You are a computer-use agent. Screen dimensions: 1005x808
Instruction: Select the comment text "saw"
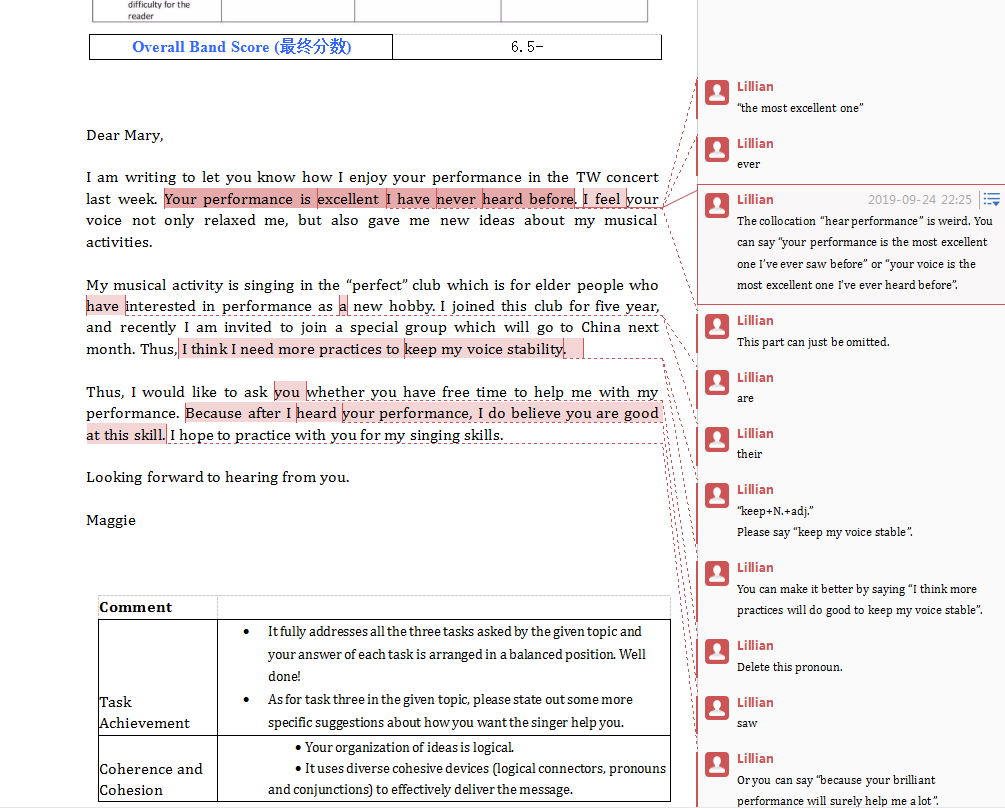(x=747, y=723)
